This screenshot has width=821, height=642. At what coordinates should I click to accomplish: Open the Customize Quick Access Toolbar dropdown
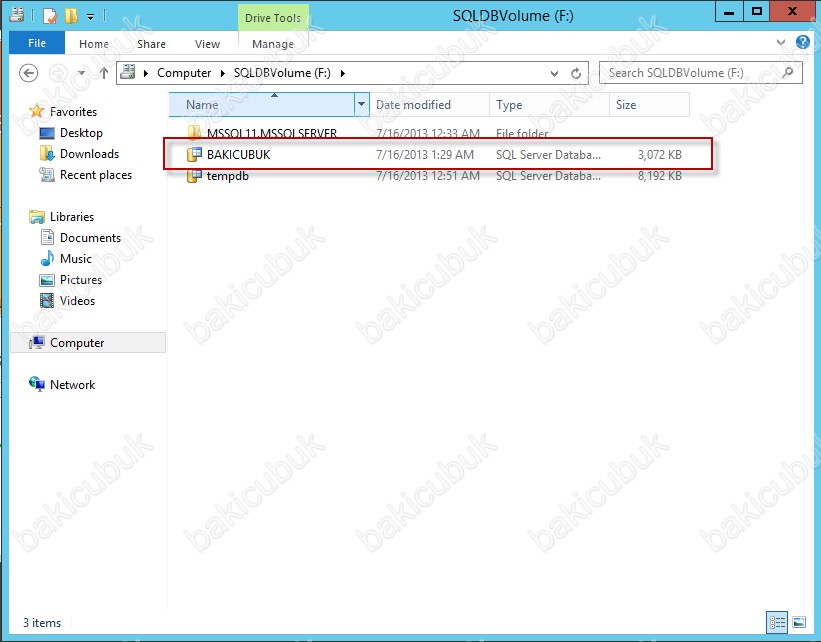point(91,17)
